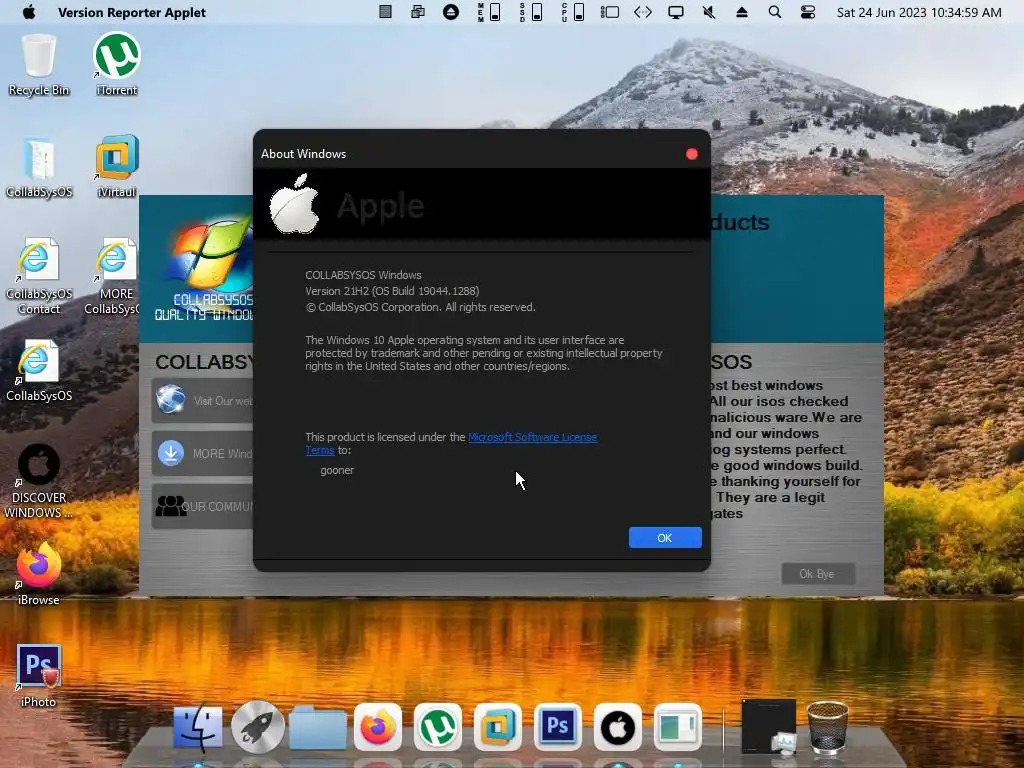
Task: Select the Recycle Bin desktop icon
Action: point(39,65)
